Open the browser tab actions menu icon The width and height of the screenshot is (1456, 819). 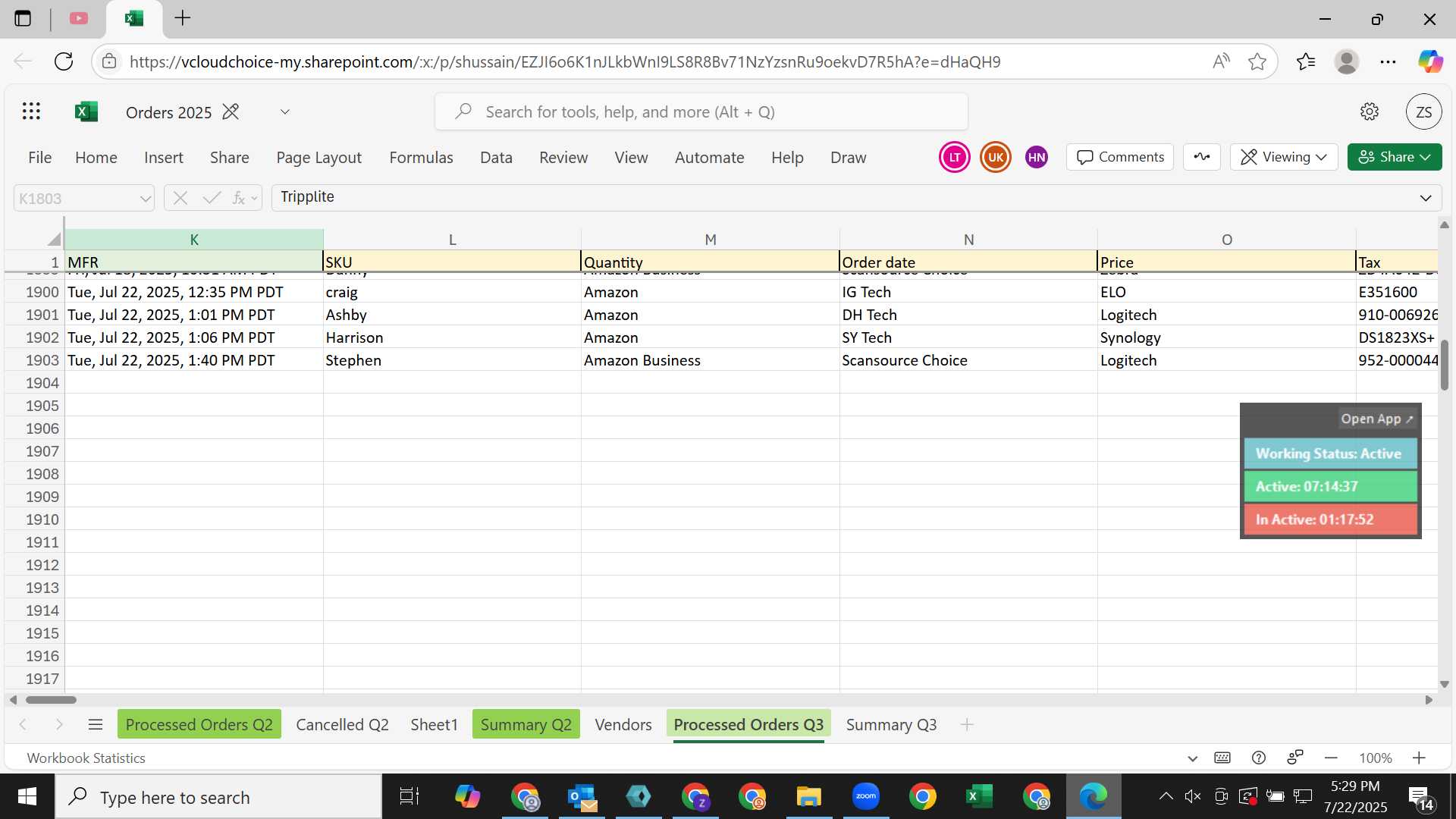[23, 18]
